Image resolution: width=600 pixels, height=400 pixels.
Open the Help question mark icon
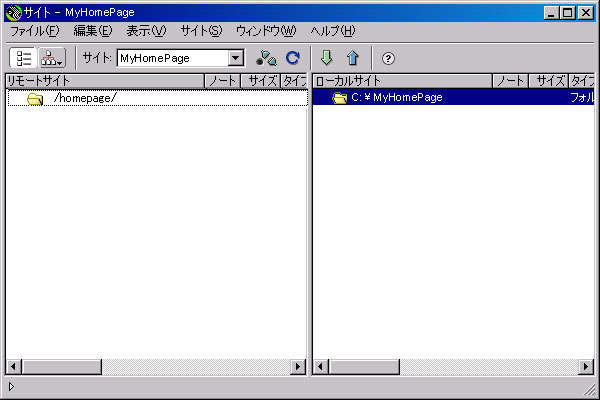tap(388, 58)
